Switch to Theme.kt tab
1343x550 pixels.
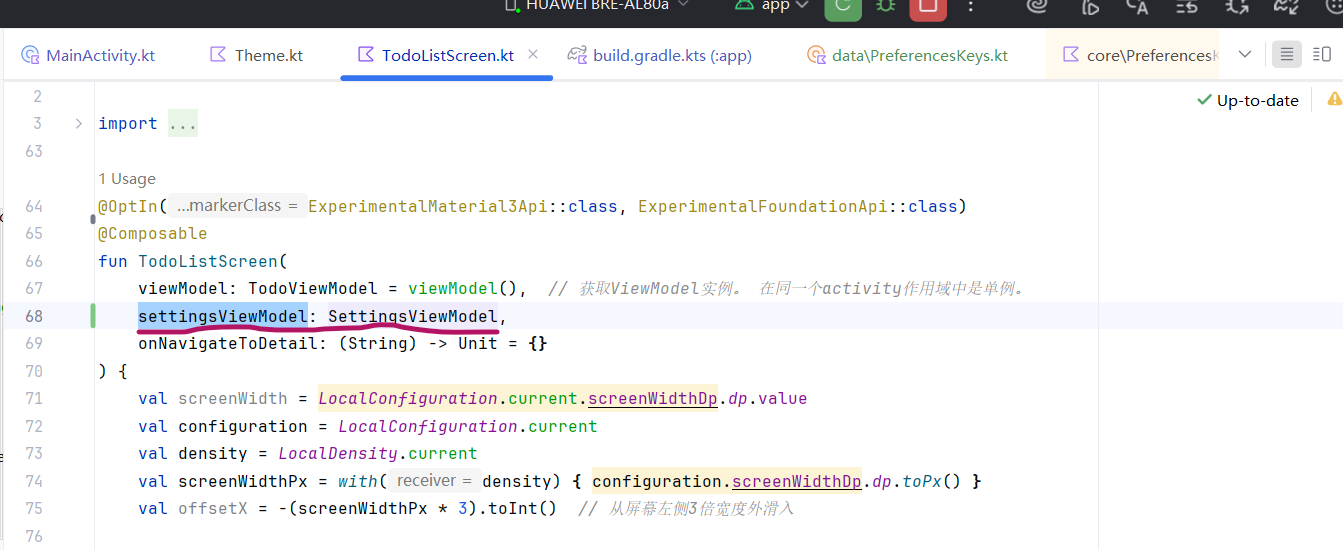257,55
